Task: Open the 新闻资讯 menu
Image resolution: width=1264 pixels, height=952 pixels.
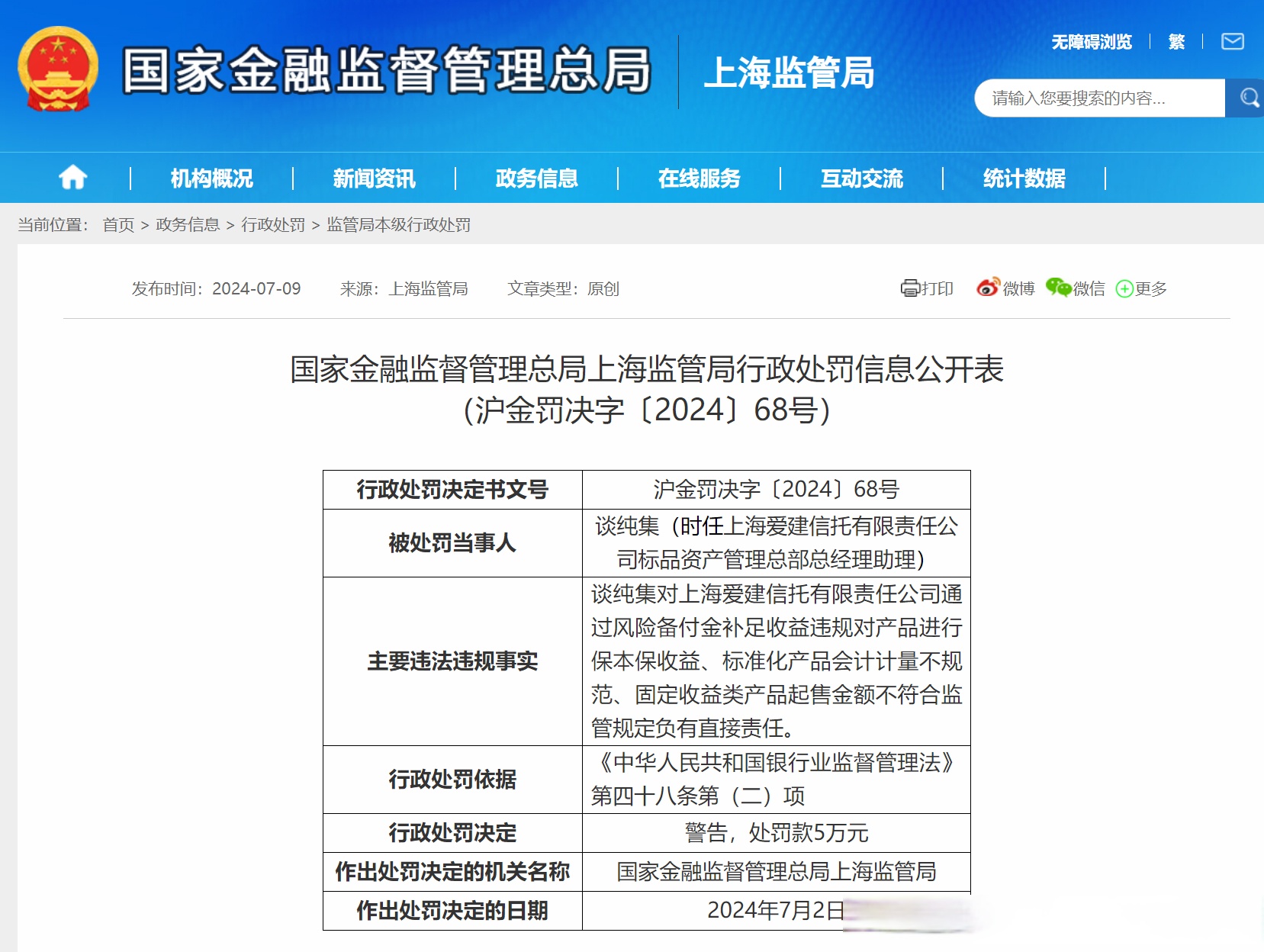Action: pyautogui.click(x=374, y=178)
